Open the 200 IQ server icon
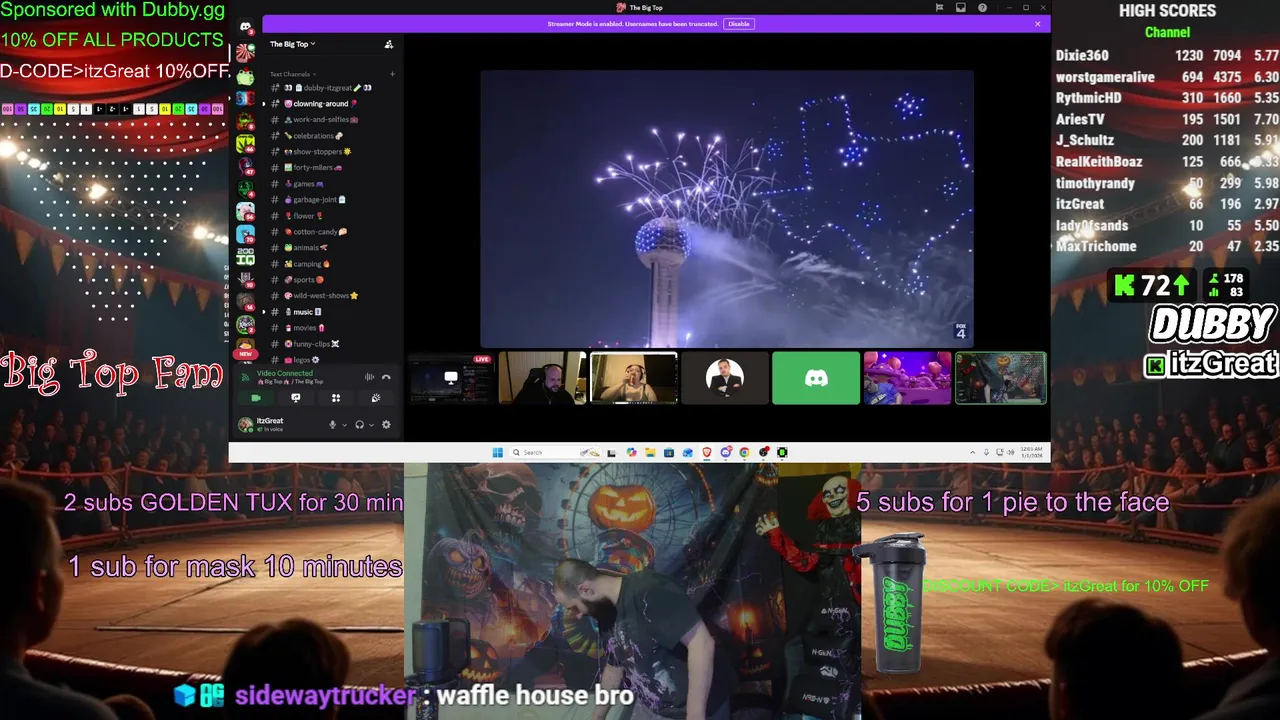 [x=245, y=256]
